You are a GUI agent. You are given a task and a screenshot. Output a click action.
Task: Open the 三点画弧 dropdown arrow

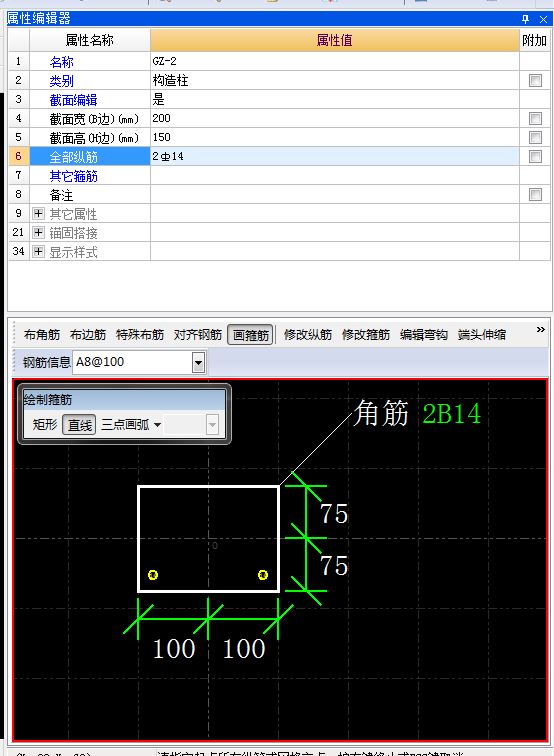pyautogui.click(x=157, y=425)
